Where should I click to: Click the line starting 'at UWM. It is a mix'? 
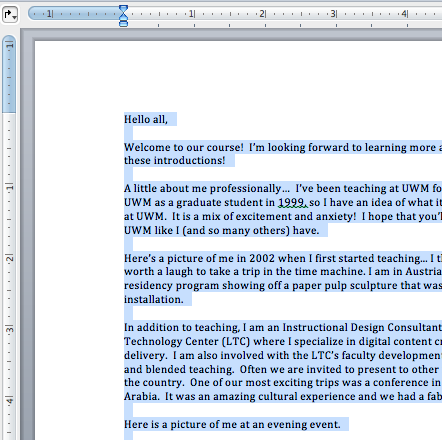click(x=283, y=216)
